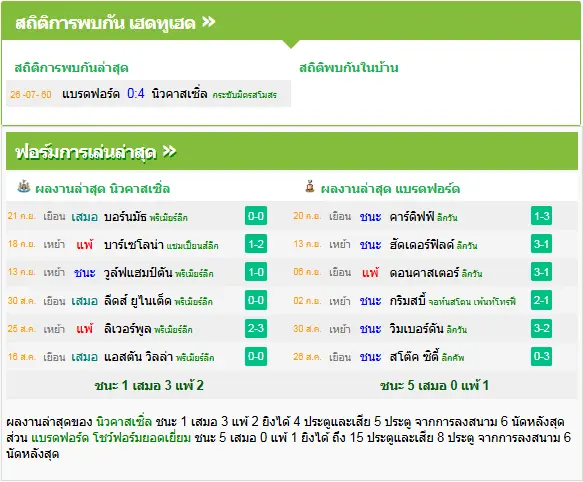Click the แชมเปียนส์ลีก competition label
Screen dimensions: 583x482
click(193, 246)
